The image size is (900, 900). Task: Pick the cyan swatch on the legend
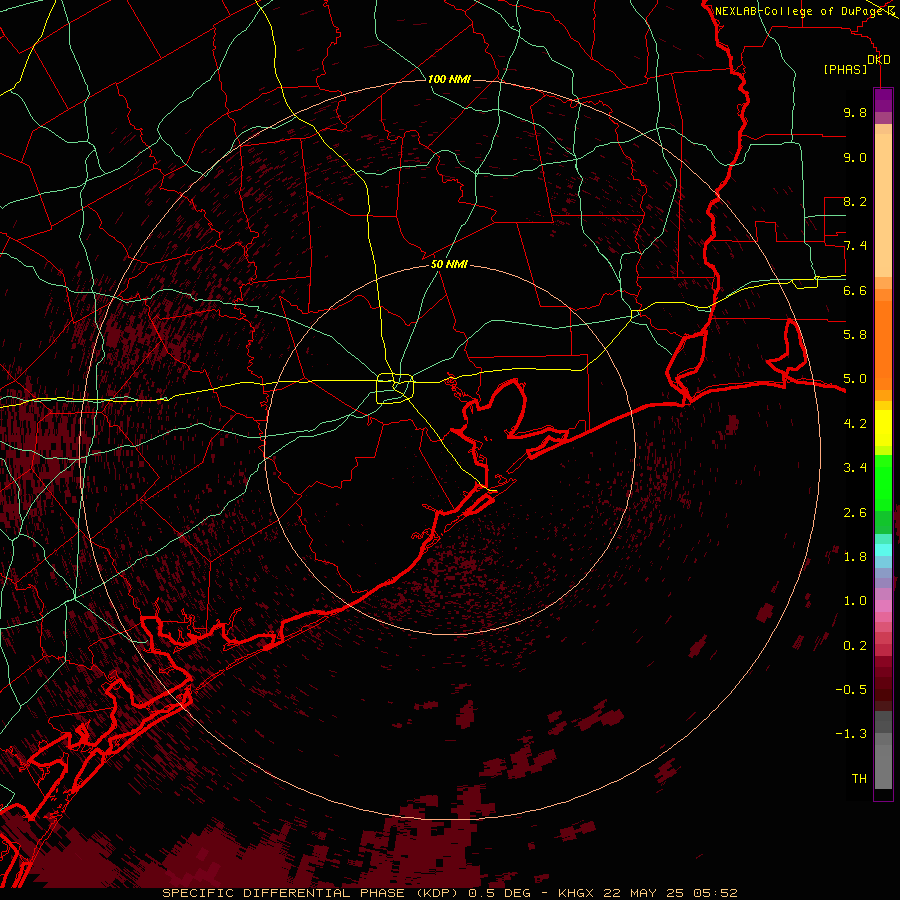click(x=883, y=550)
